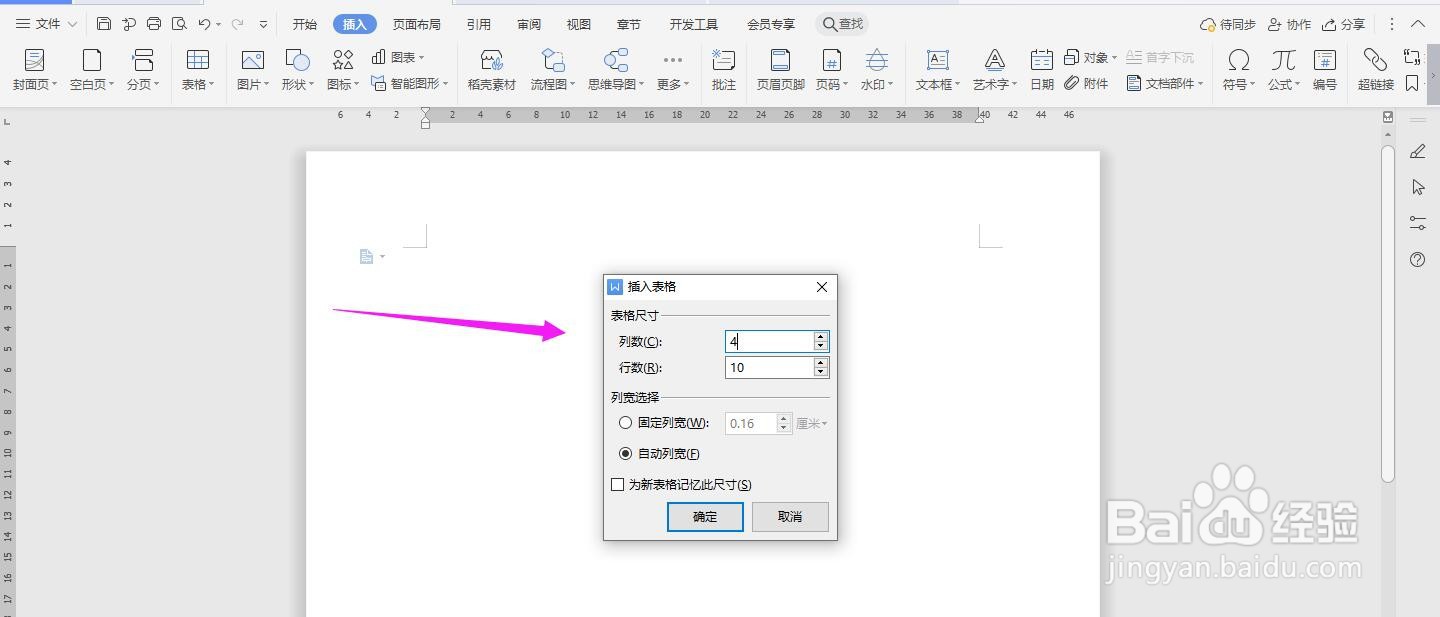Image resolution: width=1440 pixels, height=617 pixels.
Task: Click the 确定 button
Action: (x=705, y=516)
